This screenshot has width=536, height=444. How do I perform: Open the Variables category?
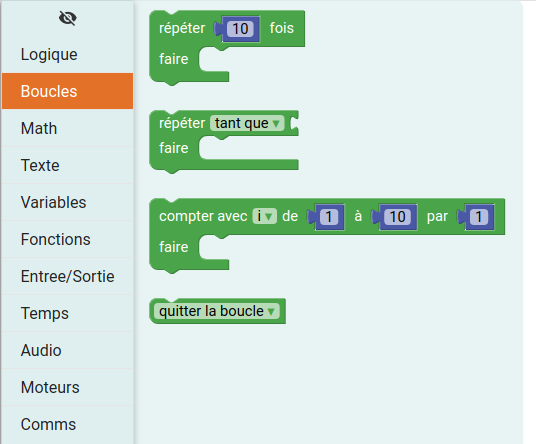[67, 202]
